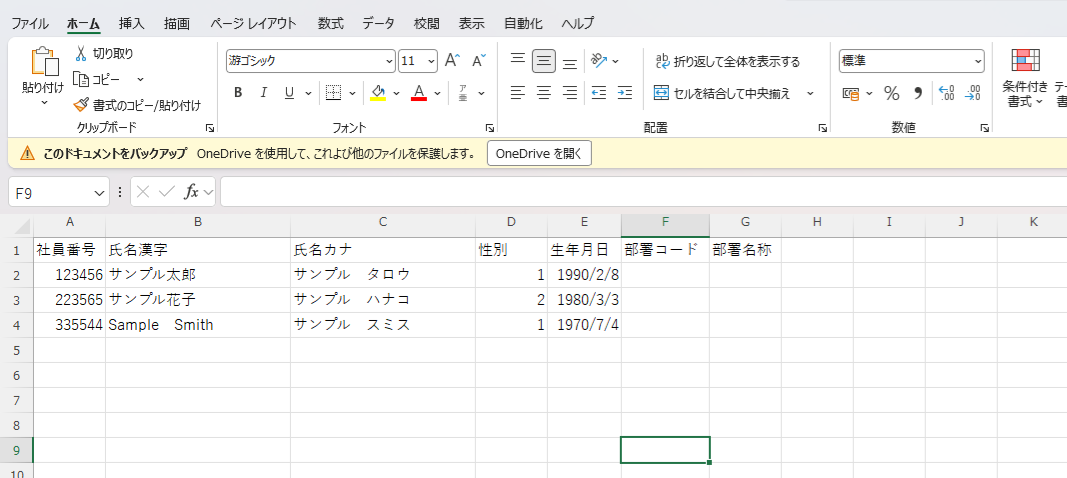The width and height of the screenshot is (1067, 478).
Task: Select cell B2 containing サンプル太郎
Action: (197, 275)
